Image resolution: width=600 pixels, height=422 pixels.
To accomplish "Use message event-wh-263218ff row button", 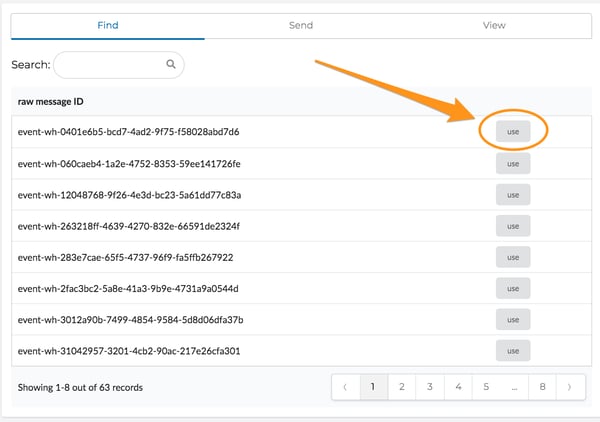I will [x=513, y=226].
